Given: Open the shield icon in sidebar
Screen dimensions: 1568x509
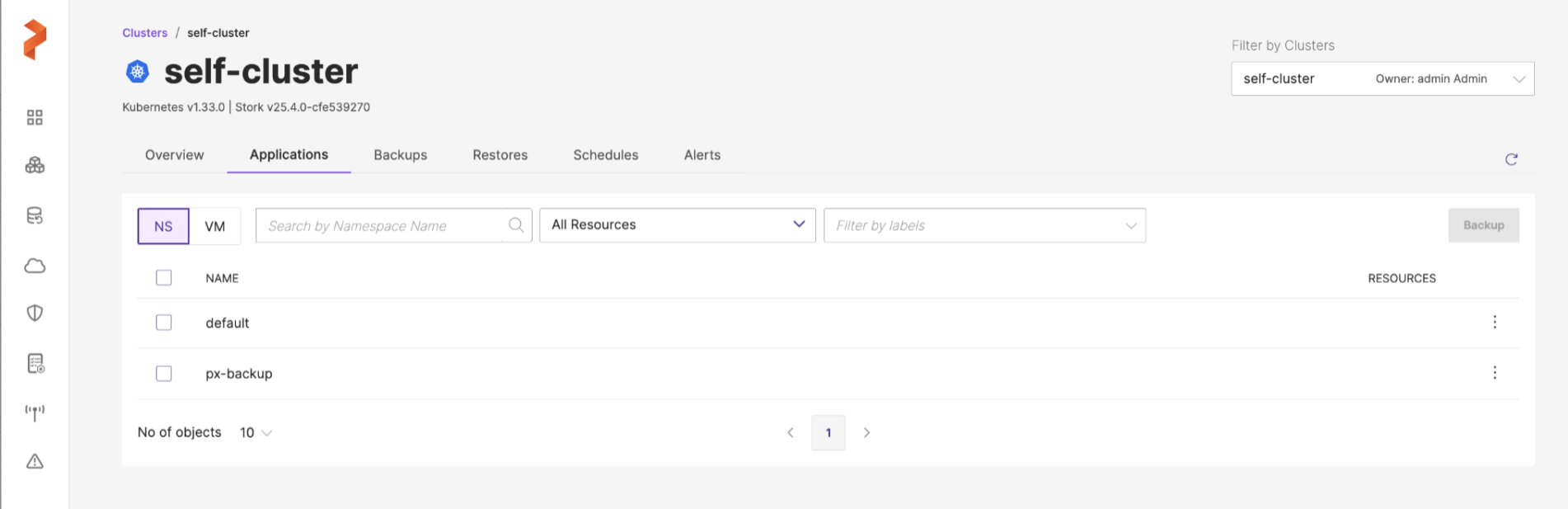Looking at the screenshot, I should 35,313.
